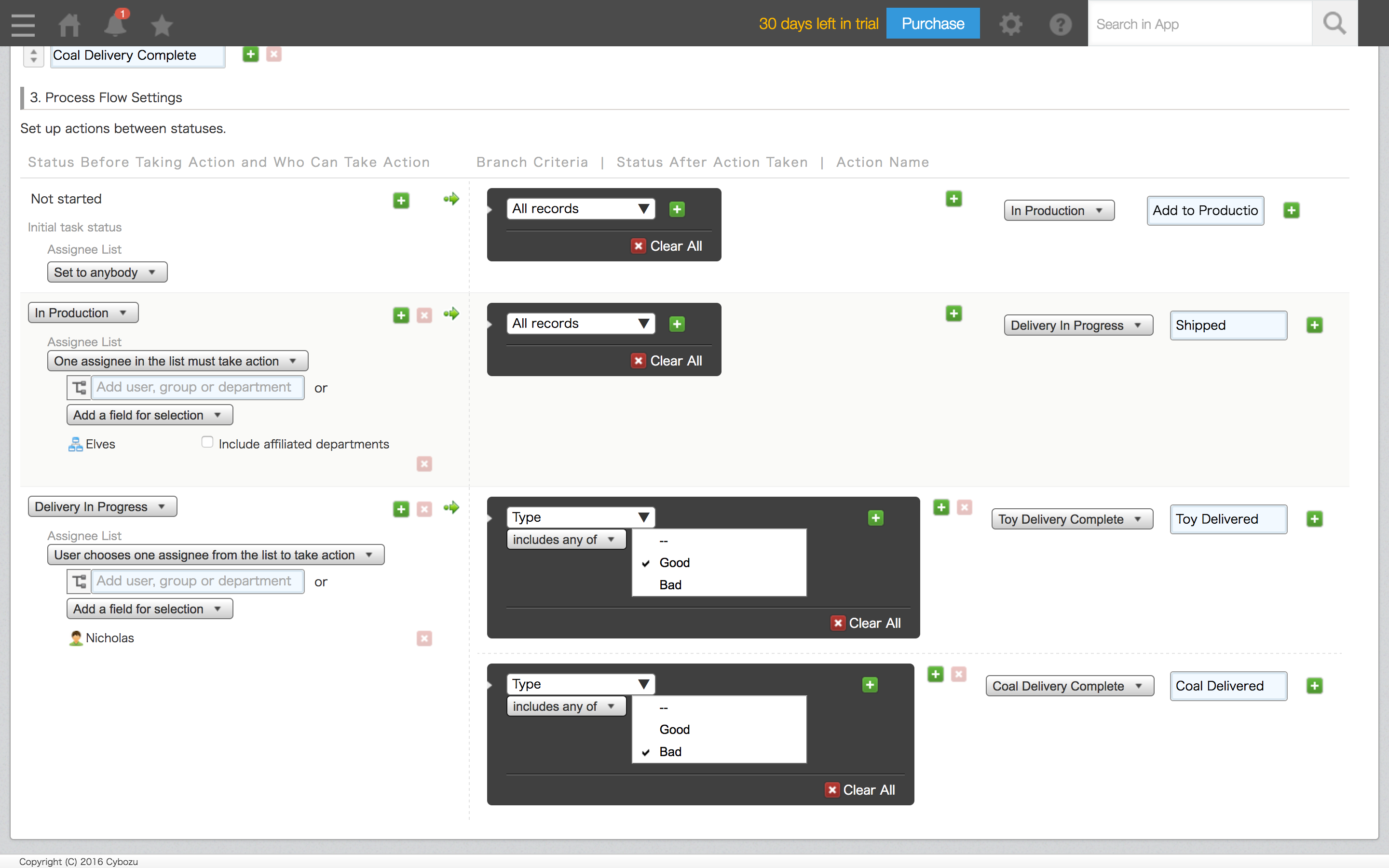Add a row after the Toy Delivered action name
The width and height of the screenshot is (1389, 868).
point(1314,519)
